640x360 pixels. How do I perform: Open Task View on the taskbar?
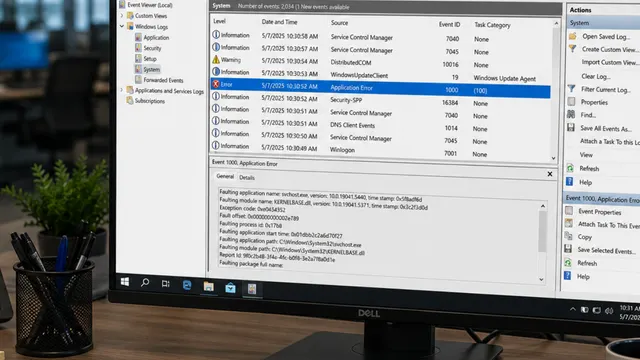click(165, 284)
